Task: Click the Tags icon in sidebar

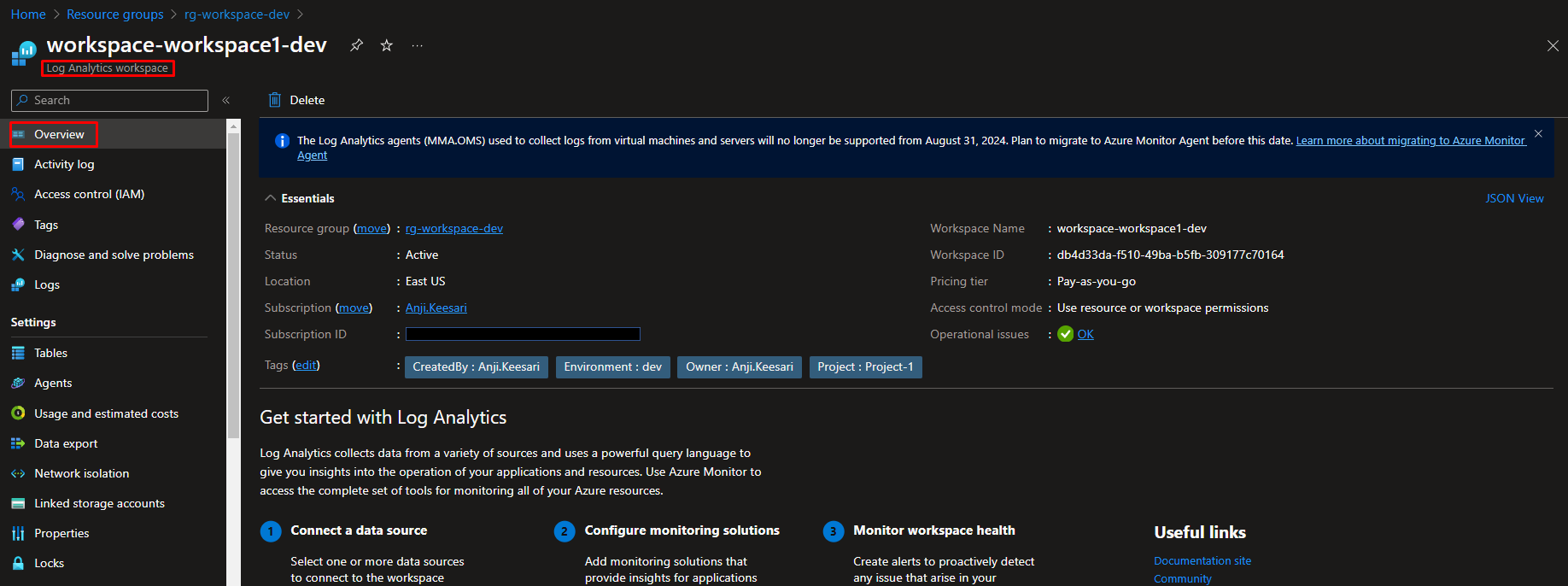Action: coord(18,225)
